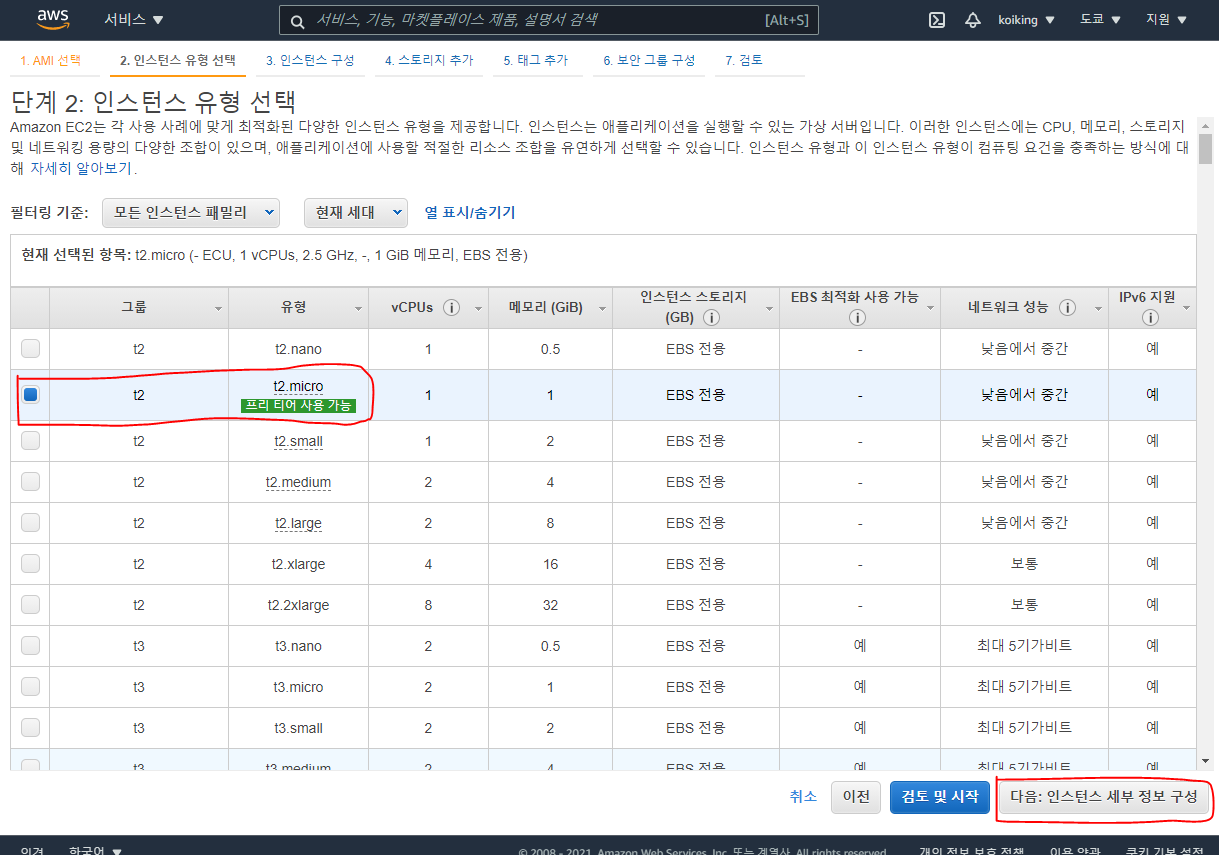Viewport: 1219px width, 855px height.
Task: Click the 검토 및 시작 button
Action: [x=940, y=796]
